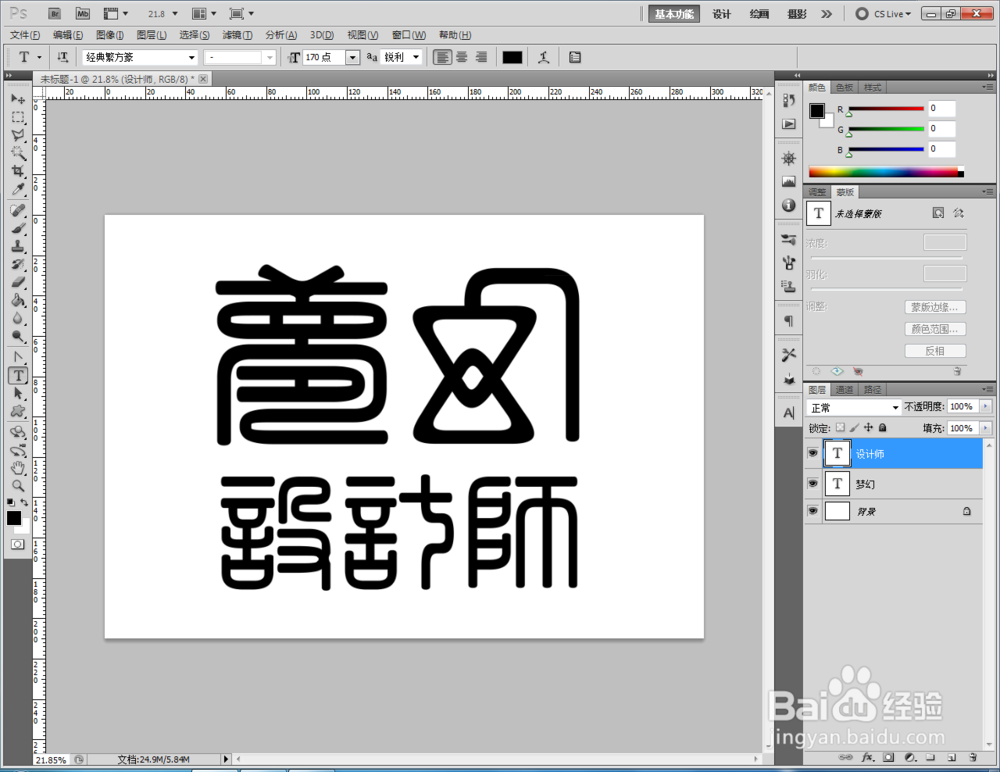Select the Quick Selection tool
Image resolution: width=1000 pixels, height=772 pixels.
pyautogui.click(x=18, y=153)
